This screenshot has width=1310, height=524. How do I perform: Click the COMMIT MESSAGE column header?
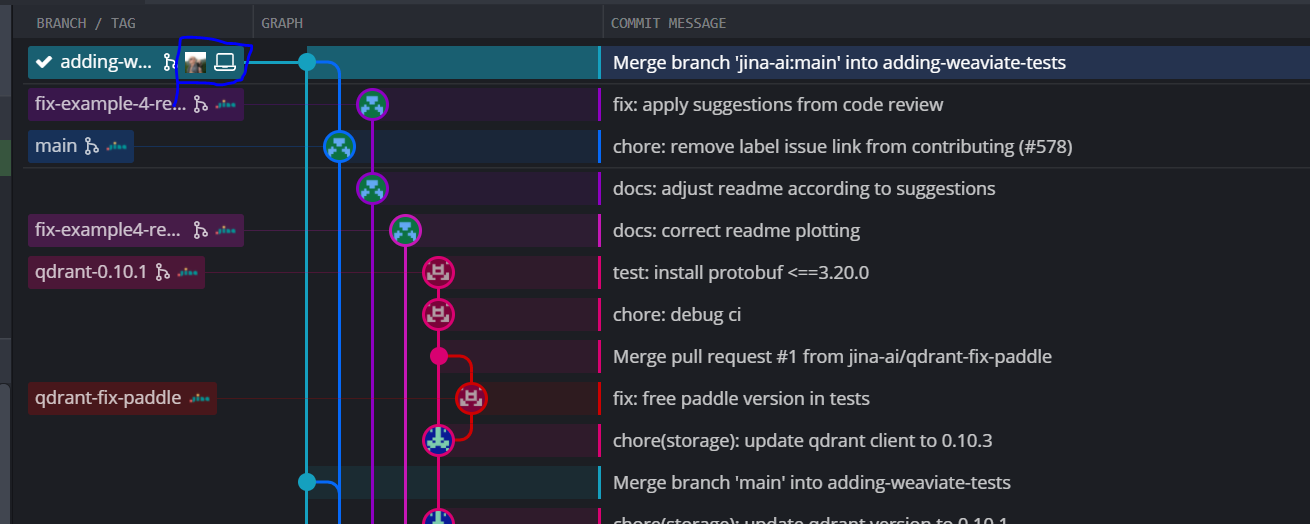click(668, 23)
